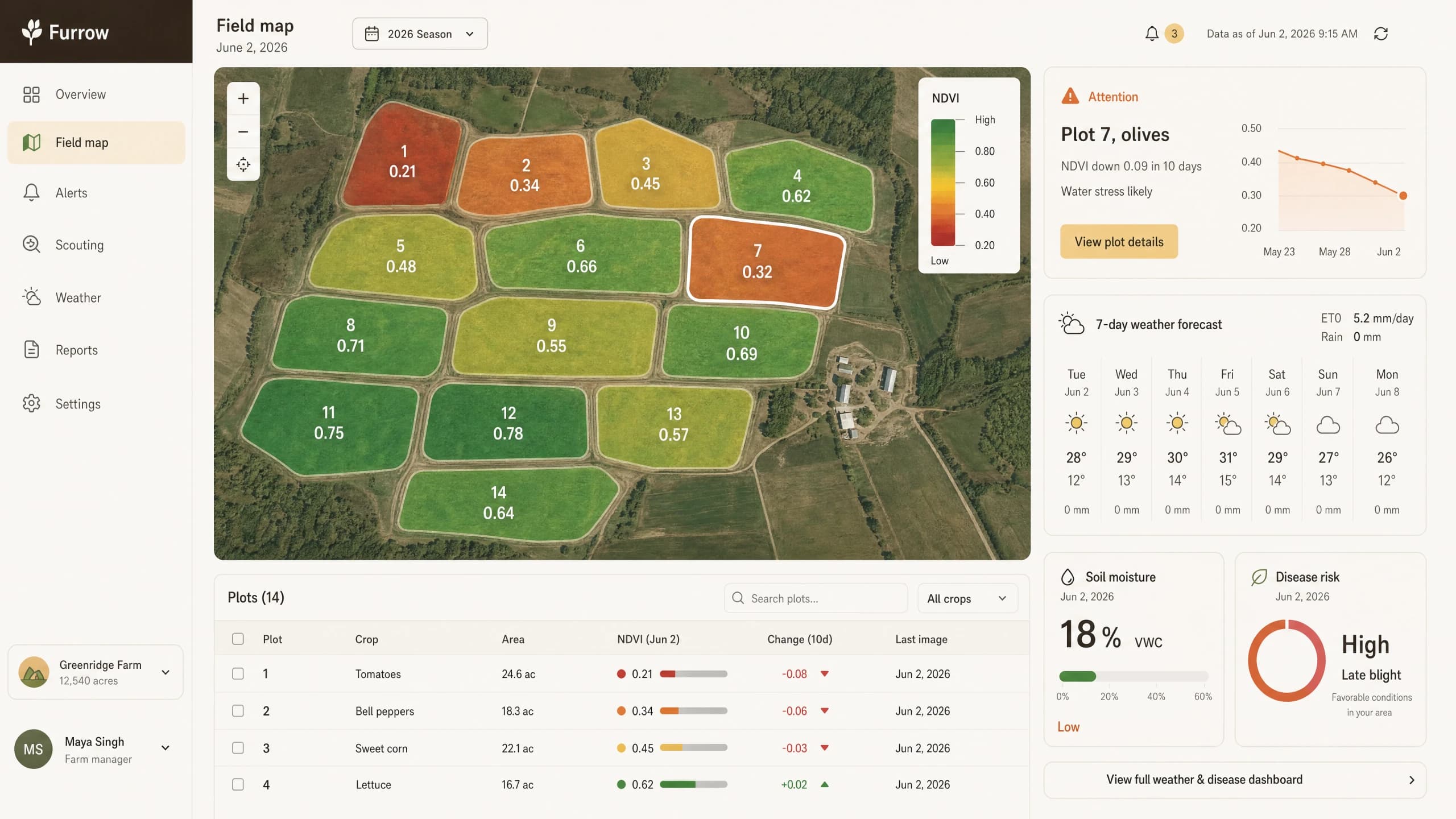Open Settings from the sidebar

[96, 403]
